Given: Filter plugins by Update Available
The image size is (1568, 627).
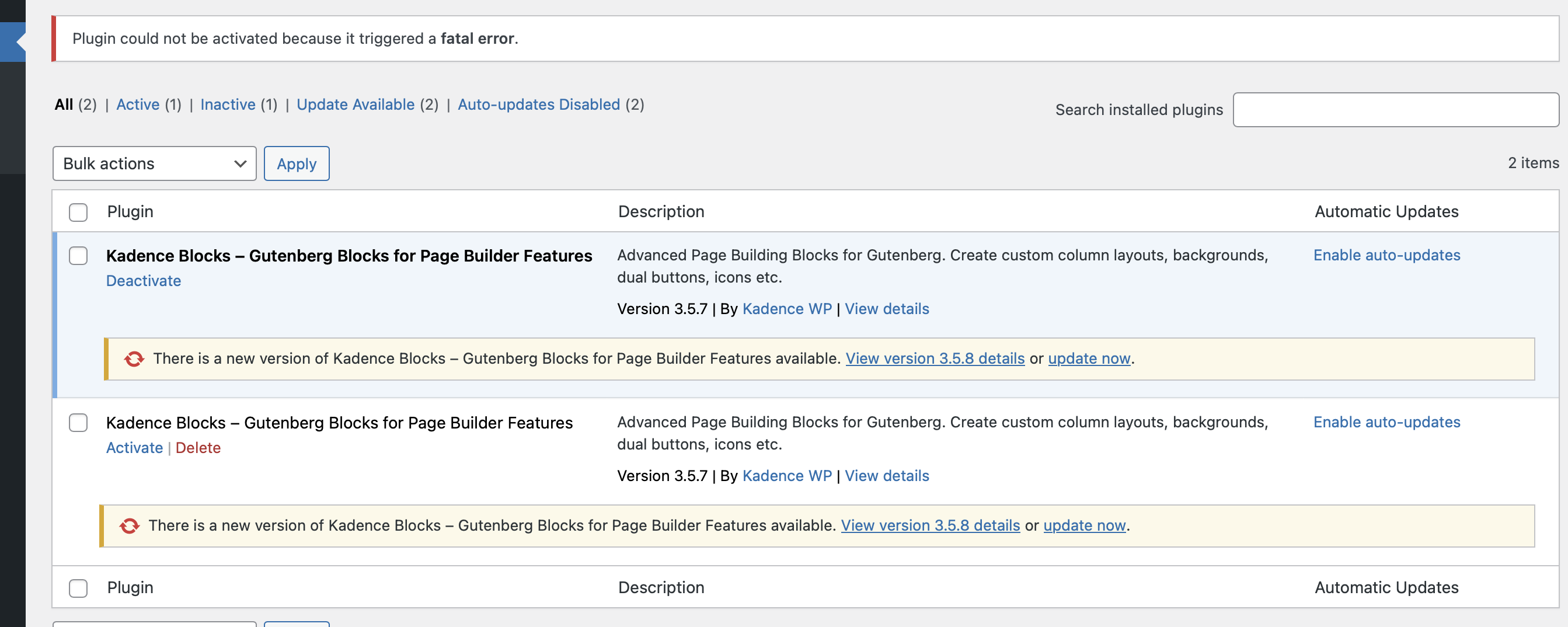Looking at the screenshot, I should (356, 104).
